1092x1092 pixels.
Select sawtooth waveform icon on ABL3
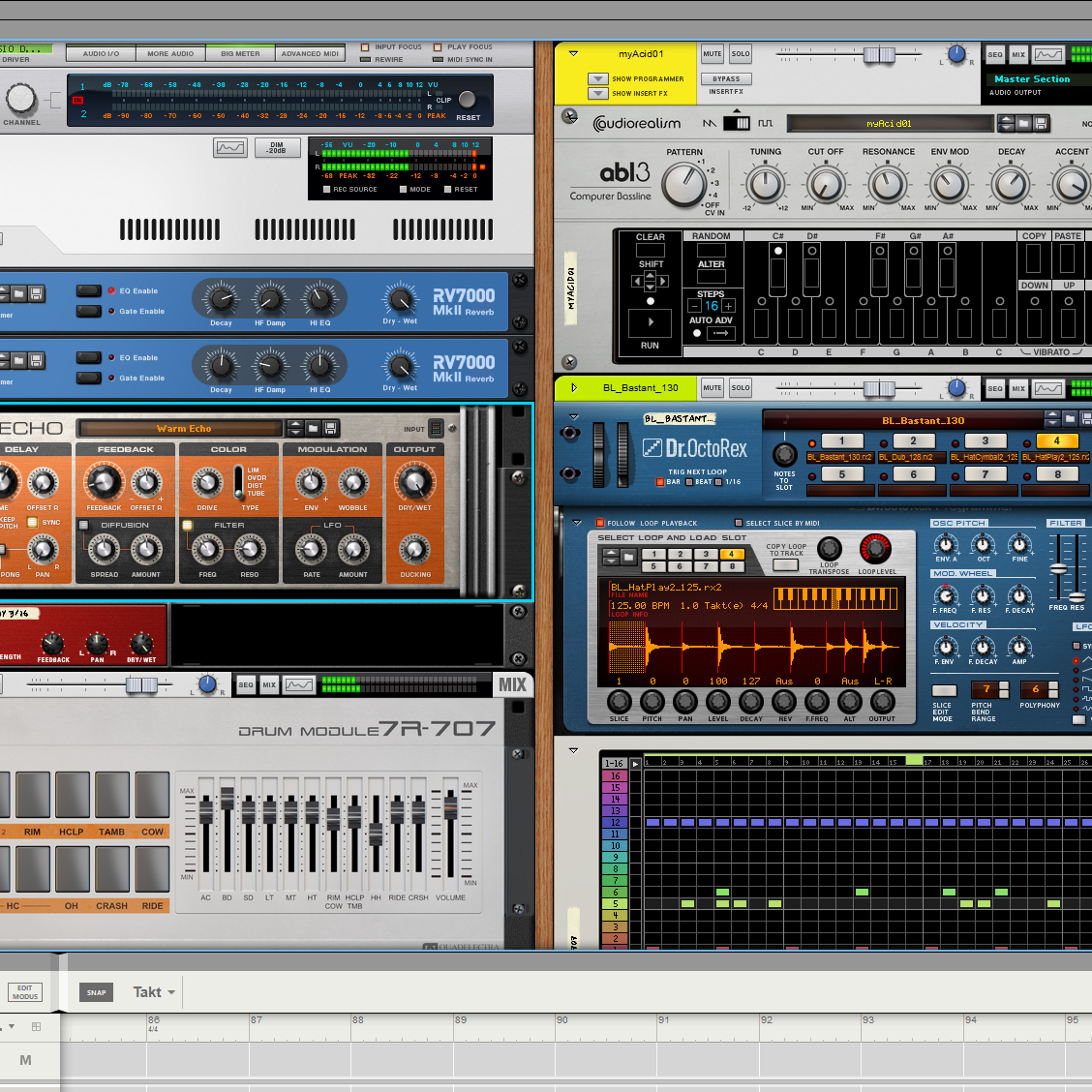[x=709, y=123]
